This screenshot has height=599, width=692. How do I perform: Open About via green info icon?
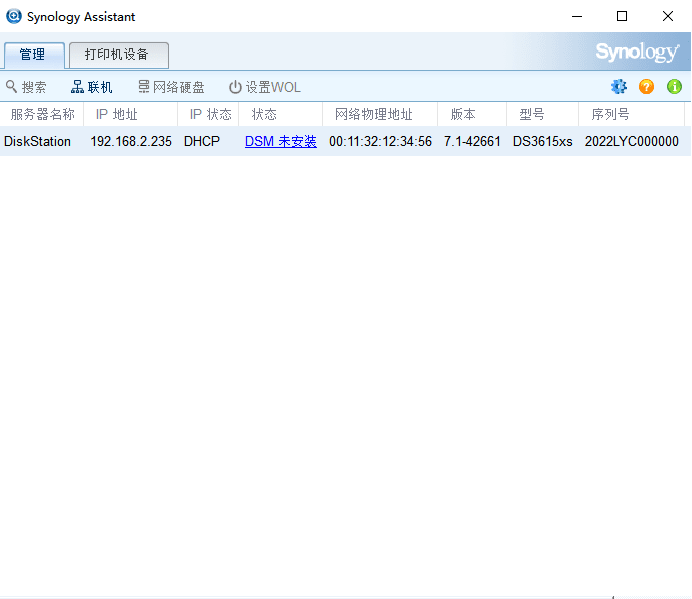pos(674,87)
